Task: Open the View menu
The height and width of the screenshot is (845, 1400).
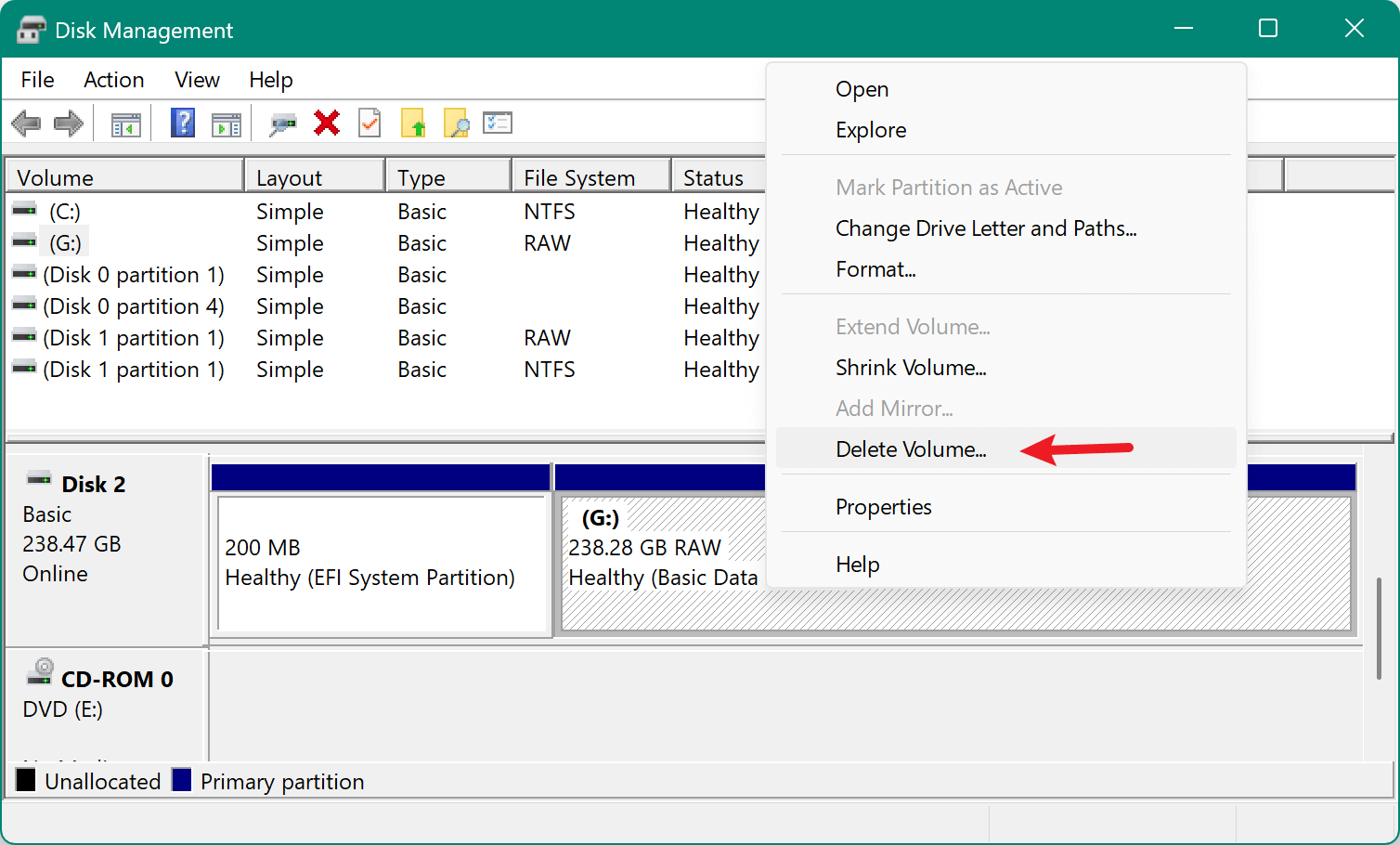Action: [x=197, y=80]
